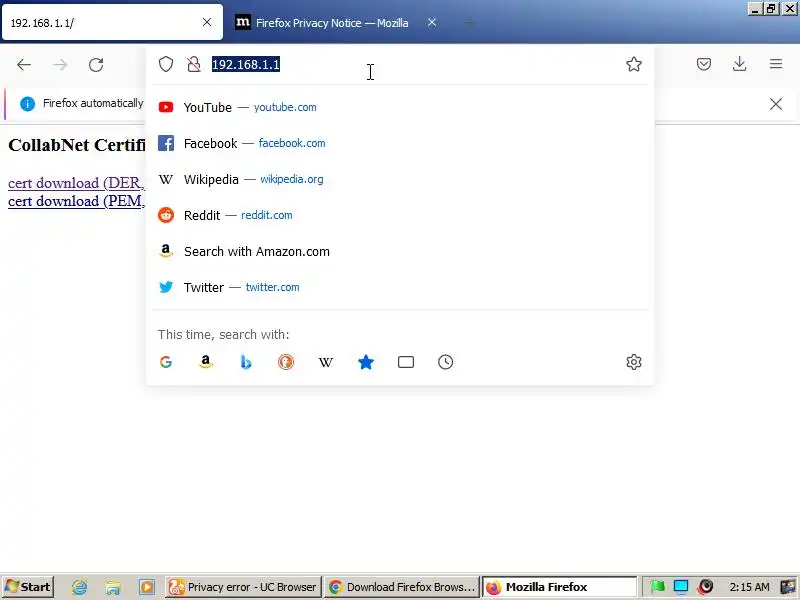Viewport: 800px width, 600px height.
Task: Search in bookmarks via star icon
Action: pos(366,362)
